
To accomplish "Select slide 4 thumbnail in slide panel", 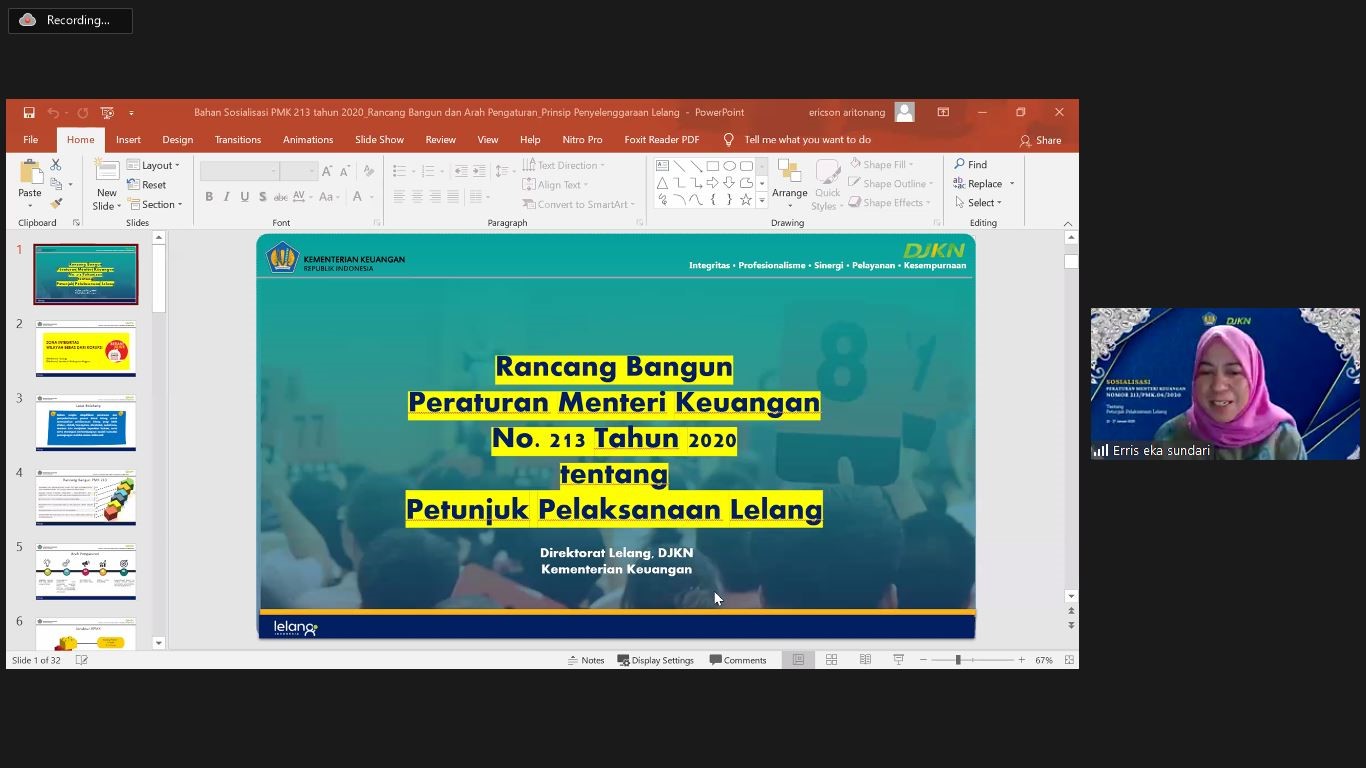I will 86,497.
